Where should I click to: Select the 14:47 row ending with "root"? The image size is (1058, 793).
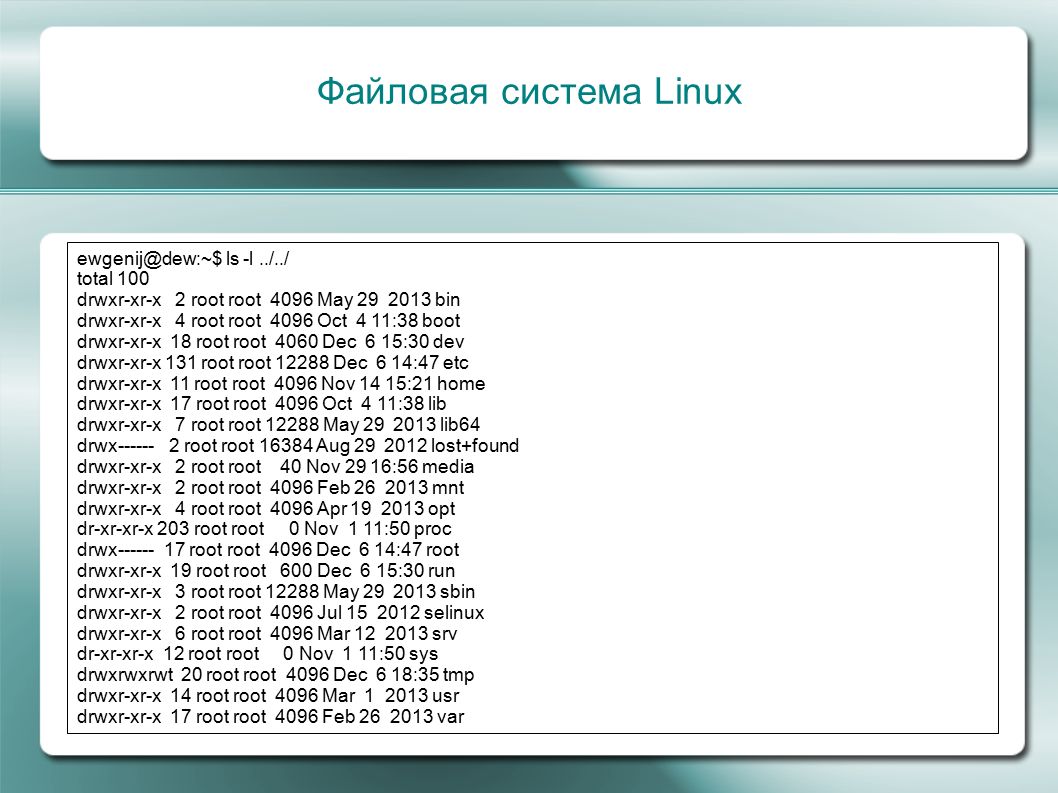point(268,549)
